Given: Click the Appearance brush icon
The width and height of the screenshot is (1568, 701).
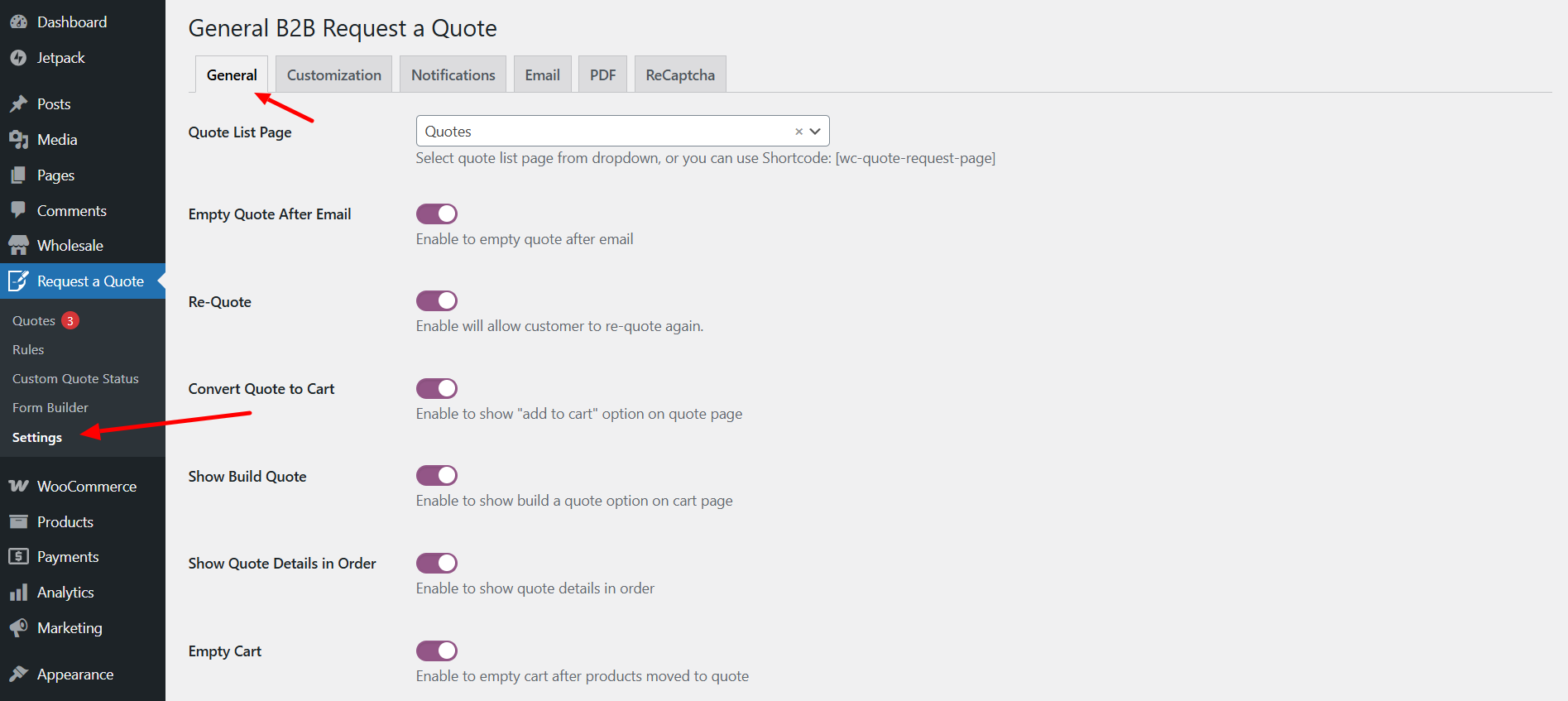Looking at the screenshot, I should 18,675.
